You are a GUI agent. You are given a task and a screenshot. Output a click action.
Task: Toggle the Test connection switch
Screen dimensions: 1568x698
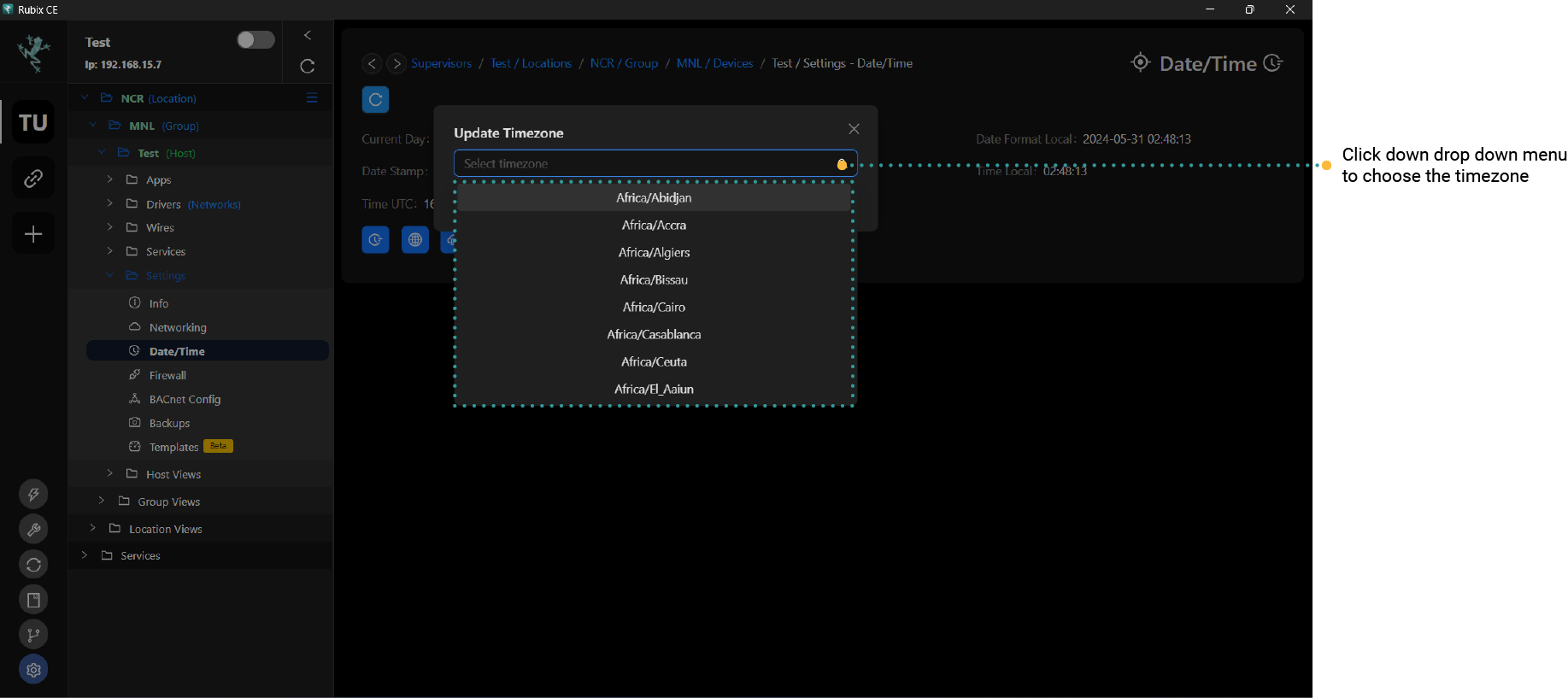pyautogui.click(x=255, y=40)
